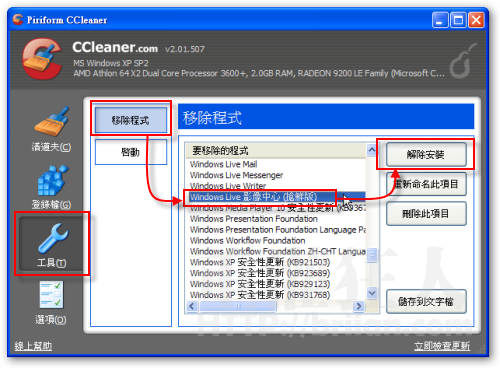Viewport: 500px width, 368px height.
Task: Open the 登錄檔 registry section
Action: [x=51, y=187]
